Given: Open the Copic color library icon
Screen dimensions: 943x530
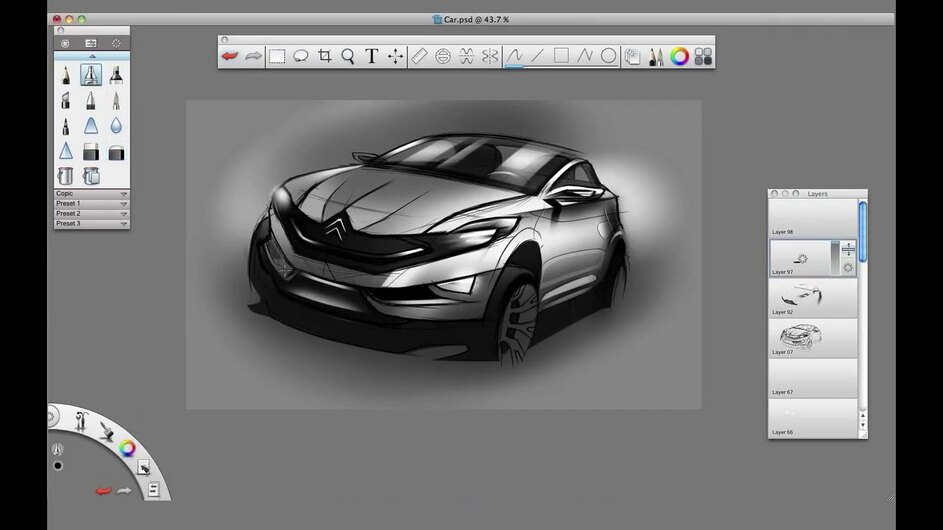Looking at the screenshot, I should click(703, 57).
